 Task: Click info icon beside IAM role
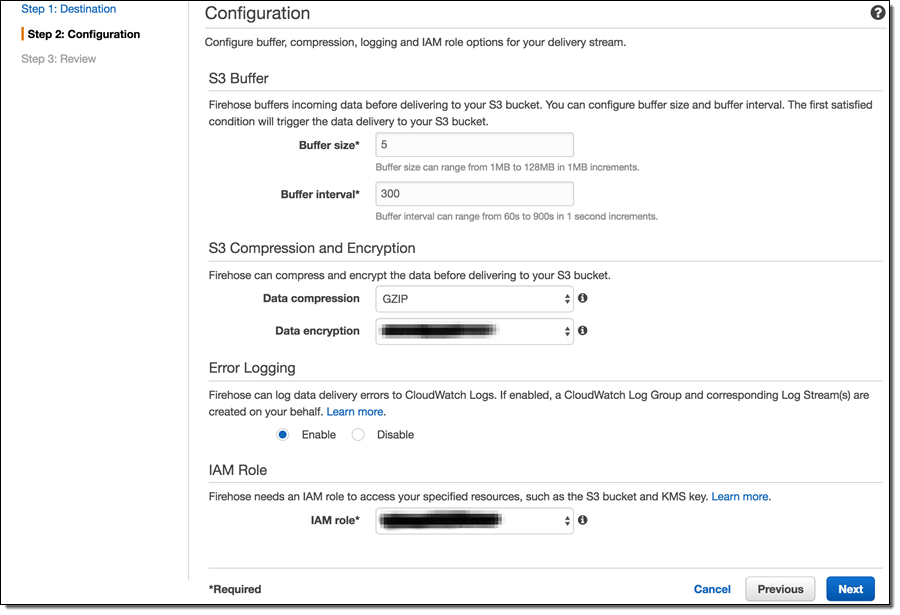coord(583,520)
